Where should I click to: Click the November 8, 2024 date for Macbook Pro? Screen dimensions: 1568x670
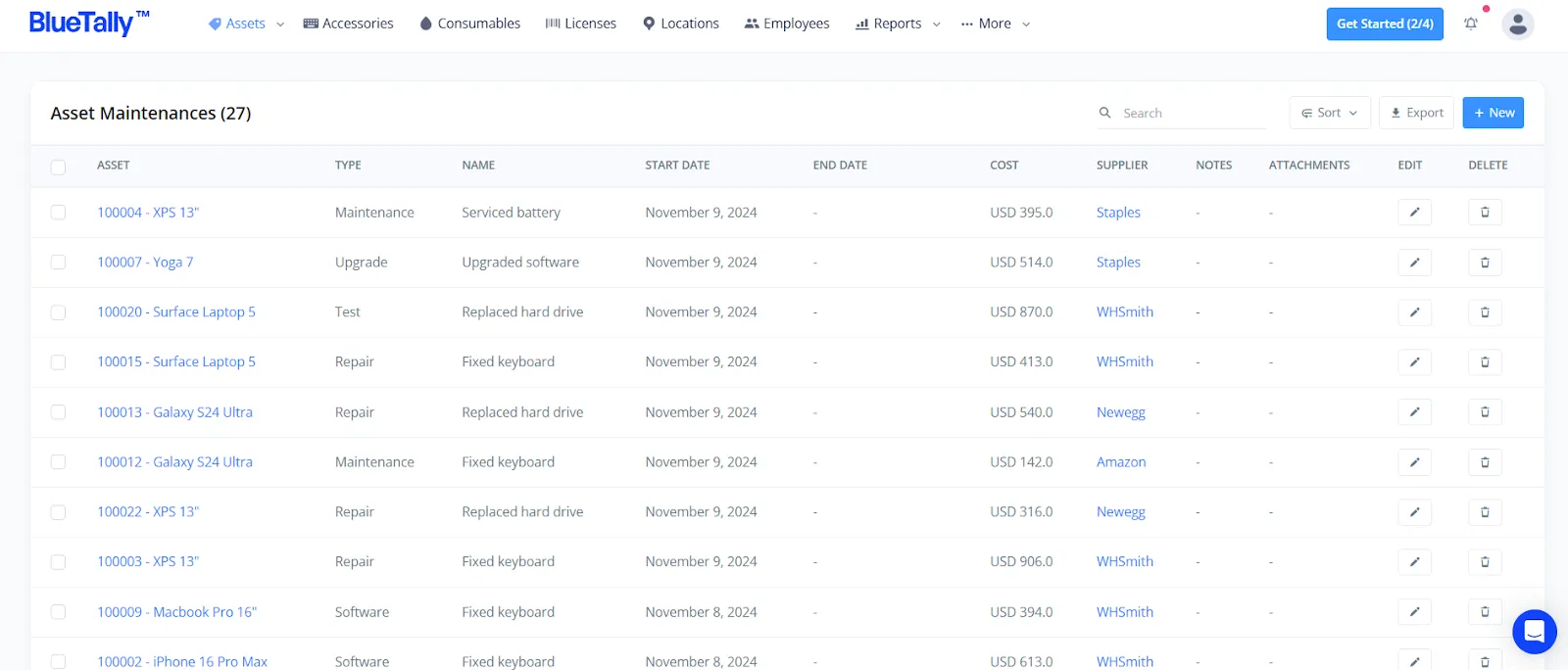tap(701, 612)
